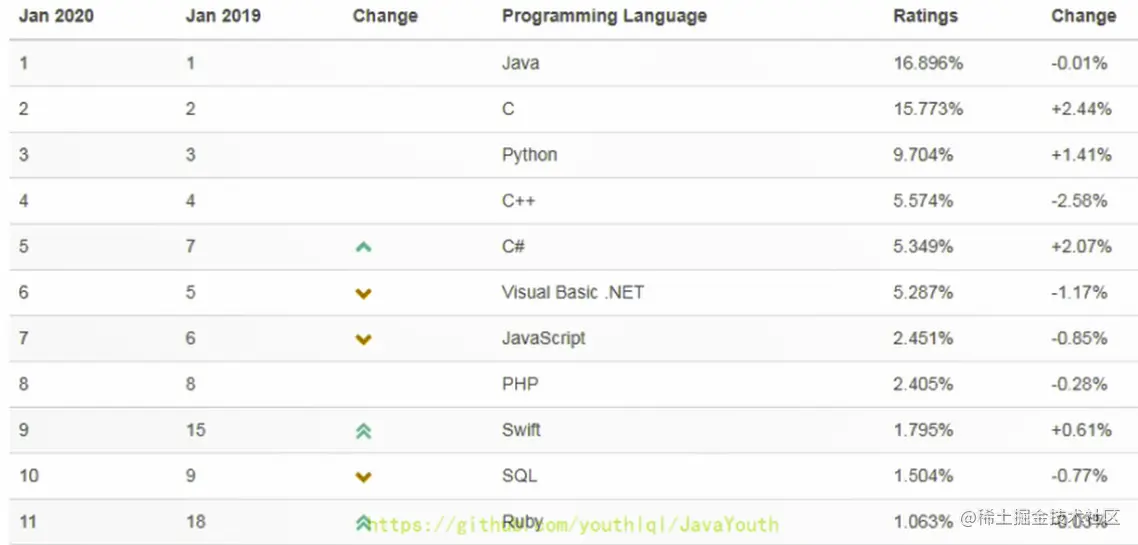Click the green up arrow beside C#
Screen dimensions: 1138x545
point(363,247)
